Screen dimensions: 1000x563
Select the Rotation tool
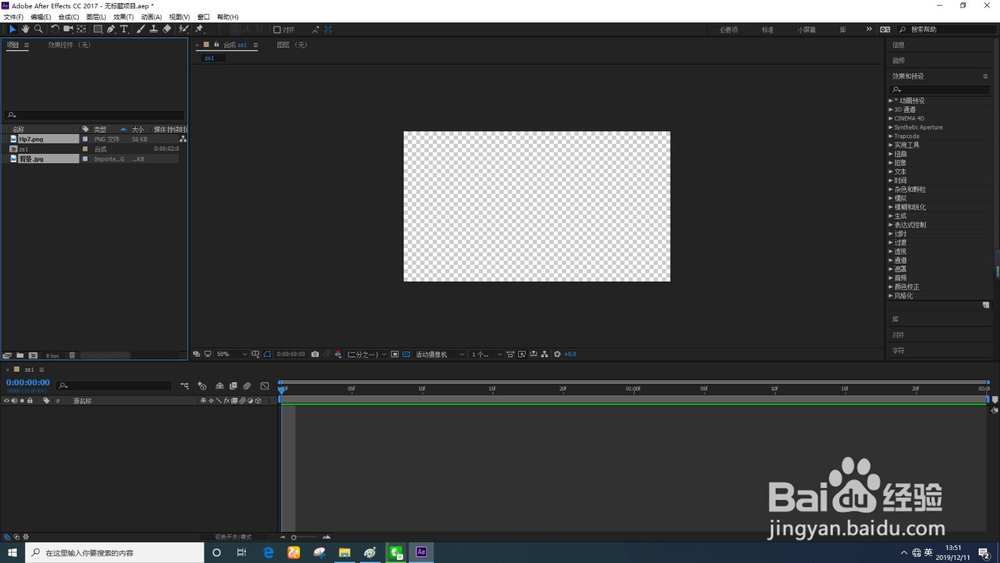click(x=55, y=29)
